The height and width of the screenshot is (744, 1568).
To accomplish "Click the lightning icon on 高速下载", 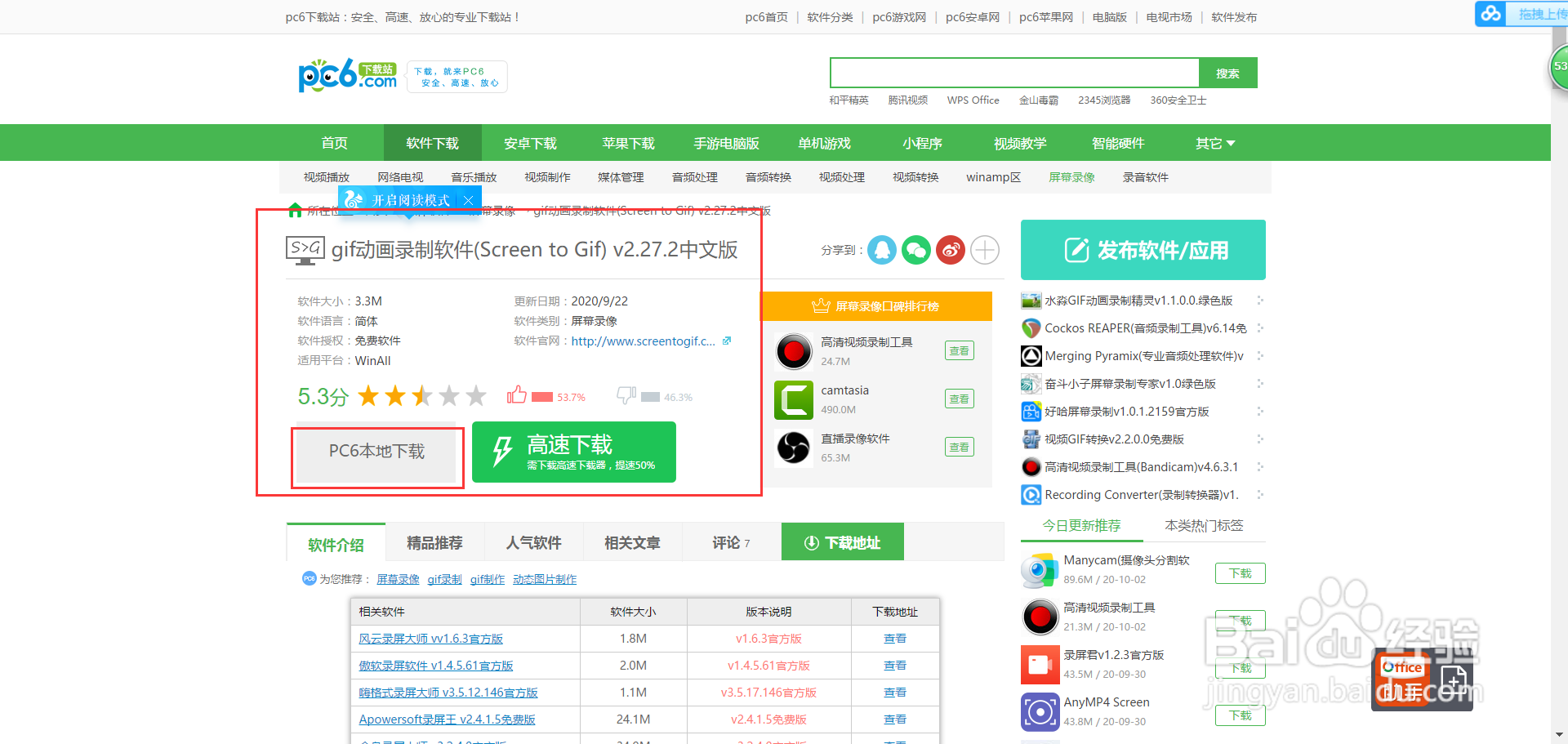I will pyautogui.click(x=501, y=452).
